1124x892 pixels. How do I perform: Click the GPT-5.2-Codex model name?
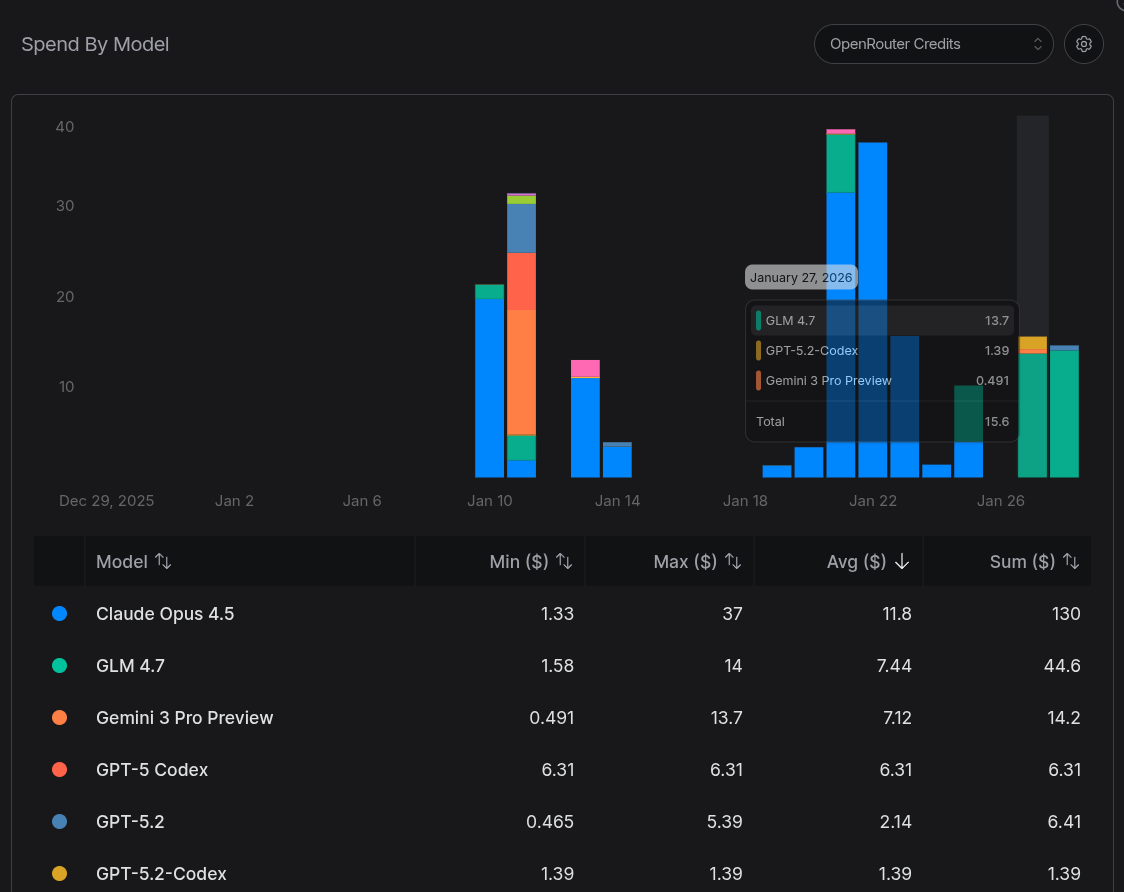(161, 874)
